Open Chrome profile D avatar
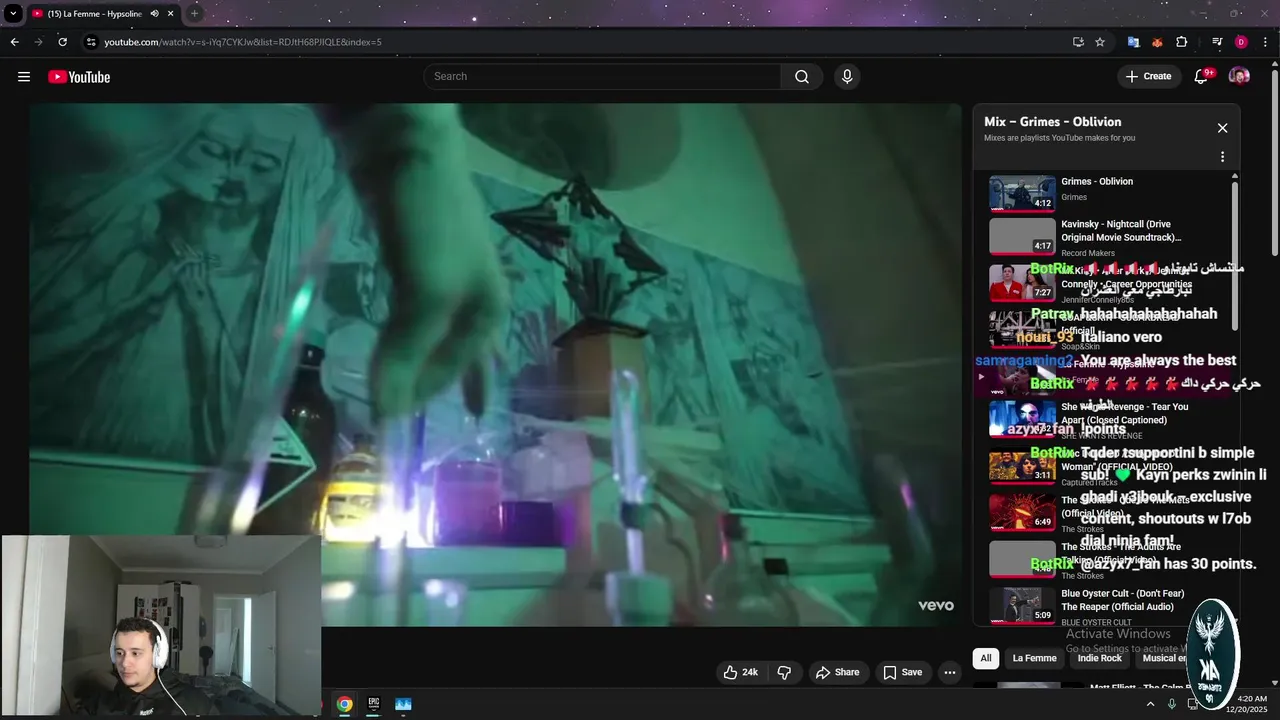 tap(1241, 42)
